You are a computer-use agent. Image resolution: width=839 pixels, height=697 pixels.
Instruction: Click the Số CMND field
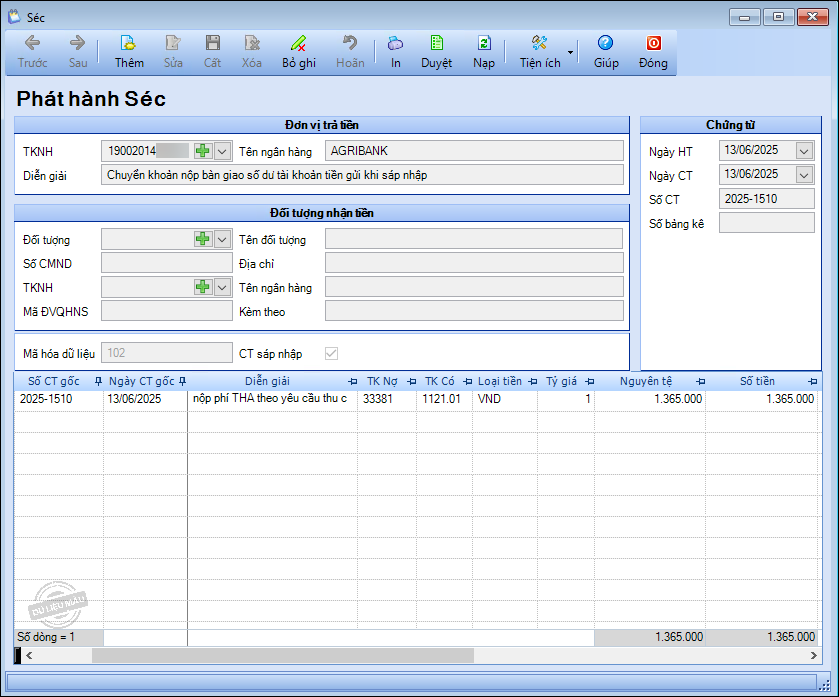coord(167,263)
